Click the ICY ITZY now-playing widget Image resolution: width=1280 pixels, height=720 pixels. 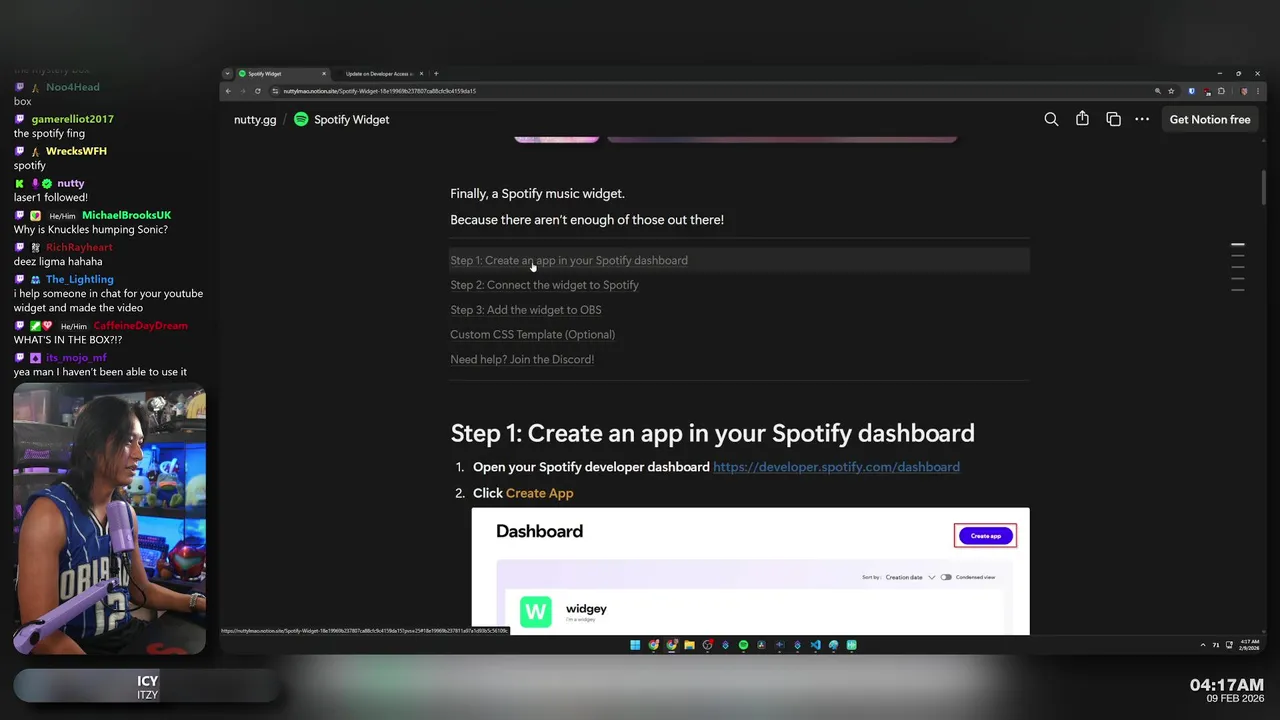coord(148,687)
